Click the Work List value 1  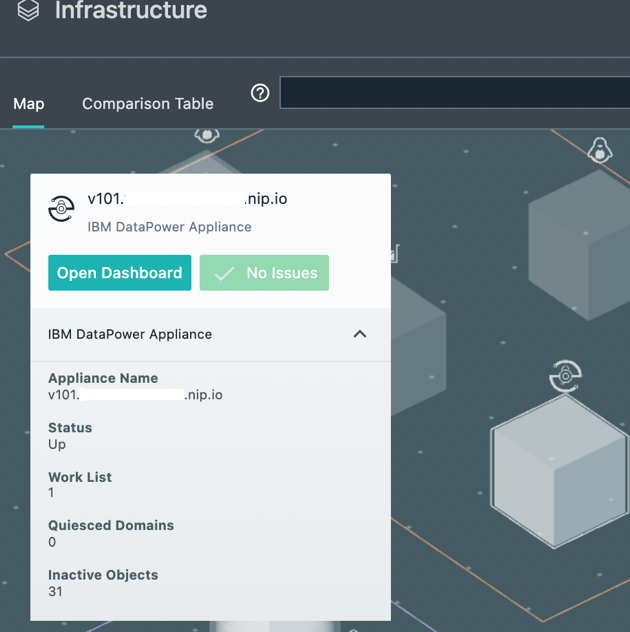coord(51,493)
